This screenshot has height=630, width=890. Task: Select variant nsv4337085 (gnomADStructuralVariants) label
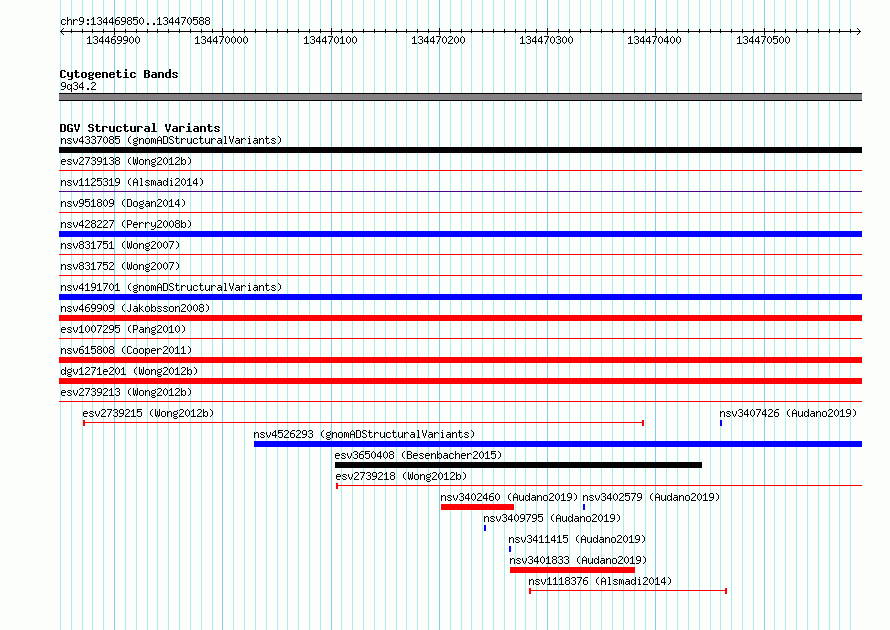pyautogui.click(x=171, y=140)
